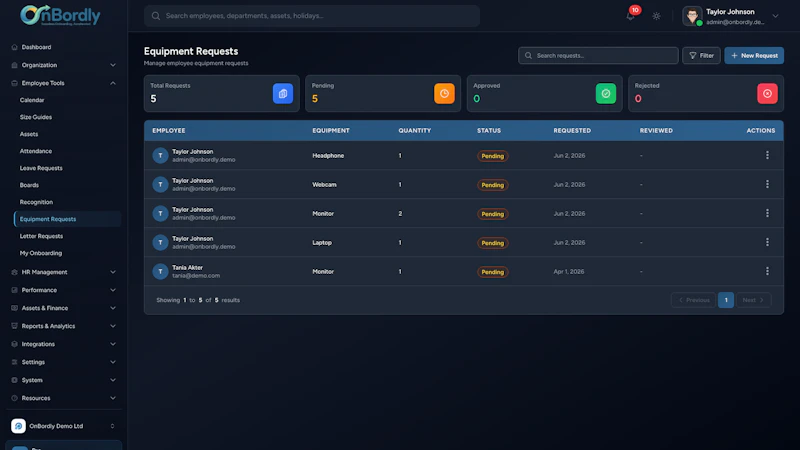Image resolution: width=800 pixels, height=450 pixels.
Task: Expand the Organization menu
Action: point(63,65)
